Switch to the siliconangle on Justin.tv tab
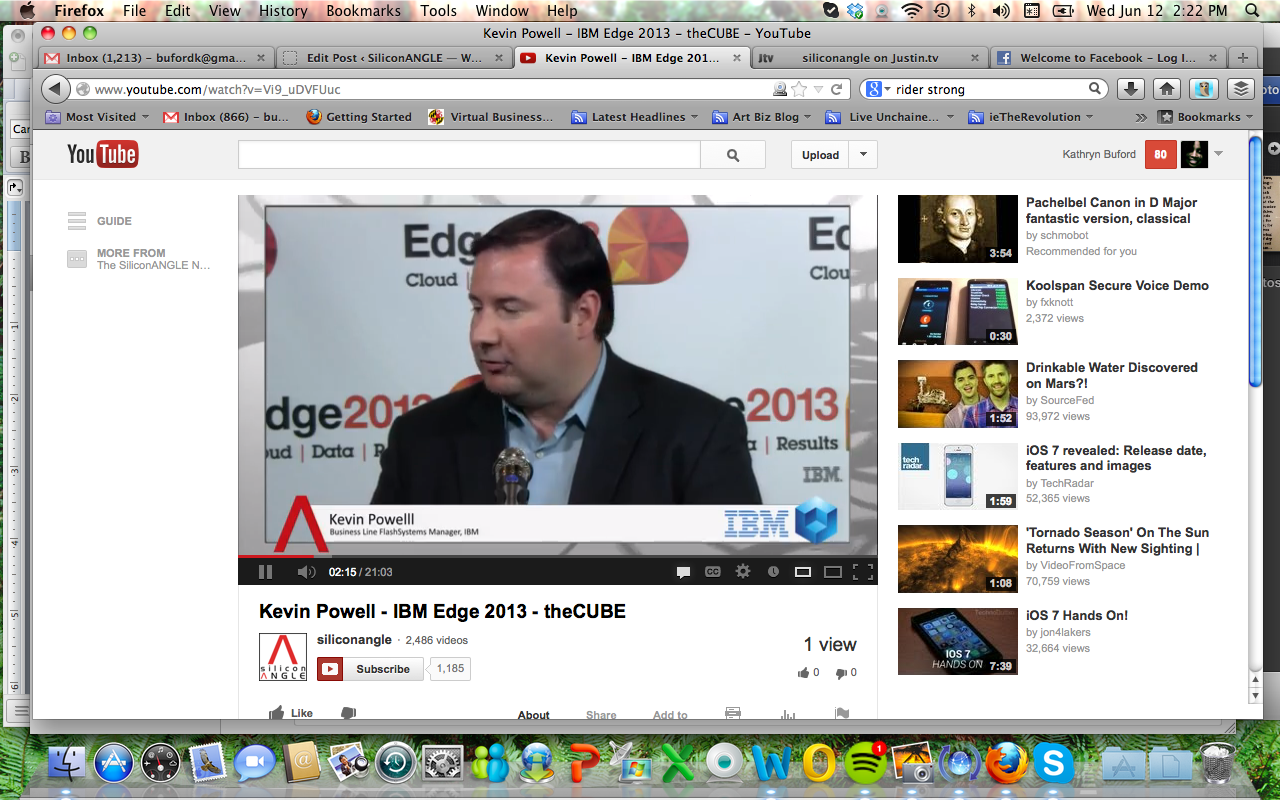 868,58
